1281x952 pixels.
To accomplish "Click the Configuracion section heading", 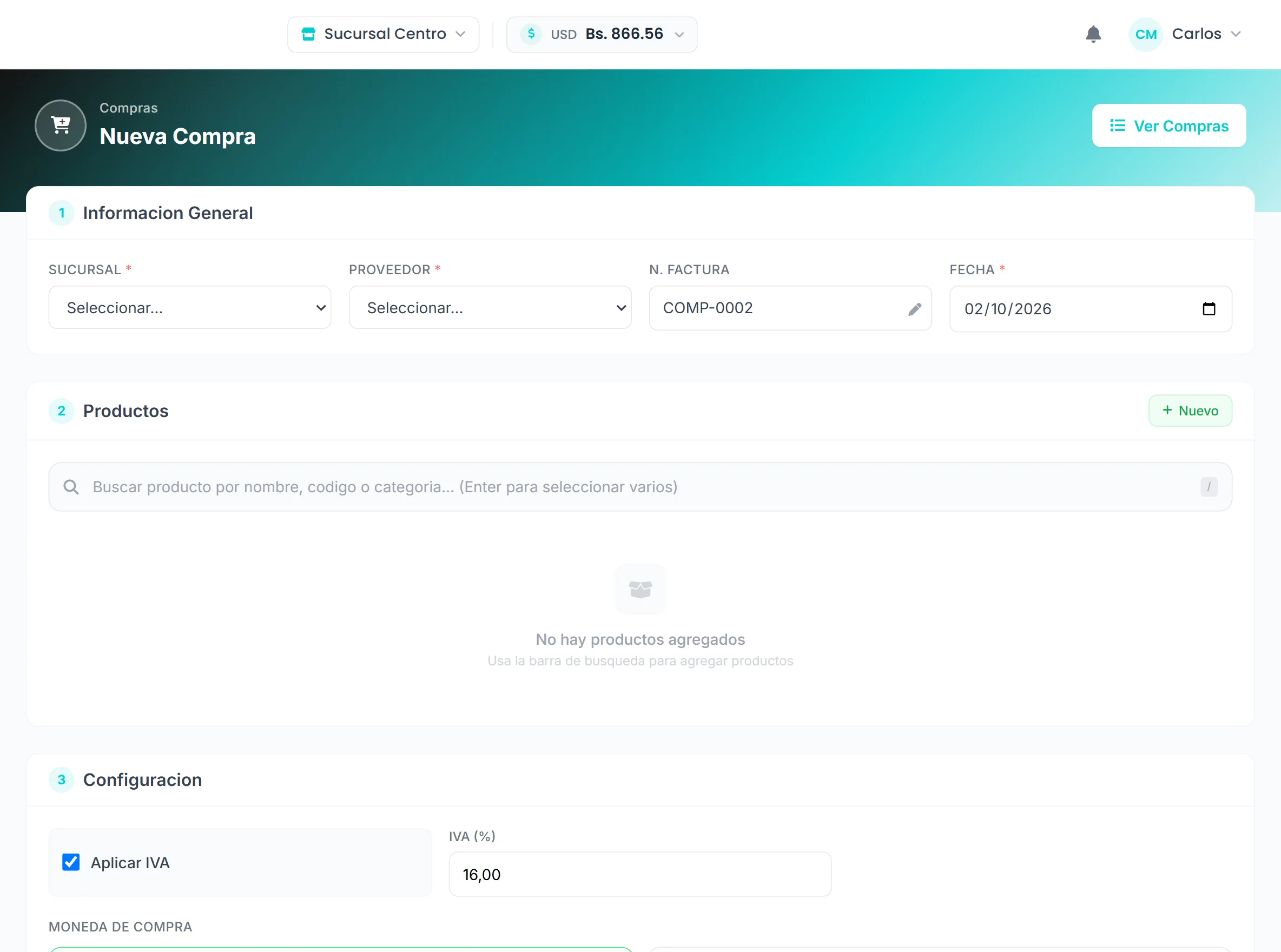I will (x=142, y=779).
